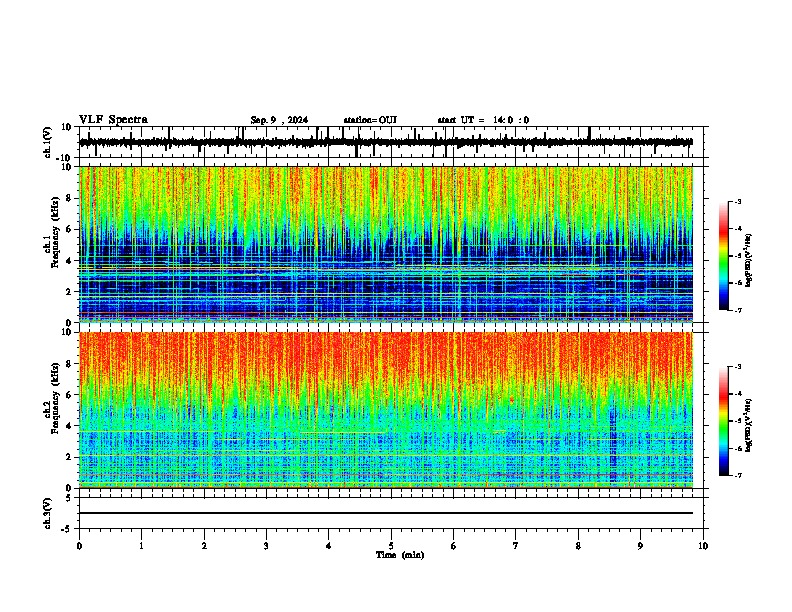Click the ch.2 "Frequency (kHz)" axis label
This screenshot has width=792, height=612.
(x=54, y=398)
